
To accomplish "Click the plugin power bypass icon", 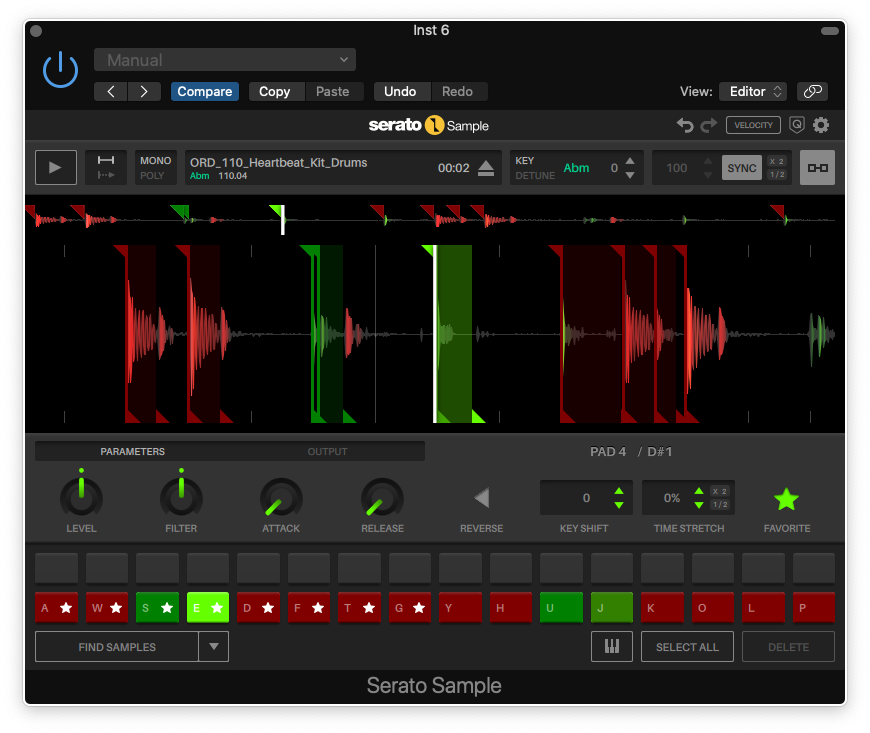I will click(x=60, y=69).
